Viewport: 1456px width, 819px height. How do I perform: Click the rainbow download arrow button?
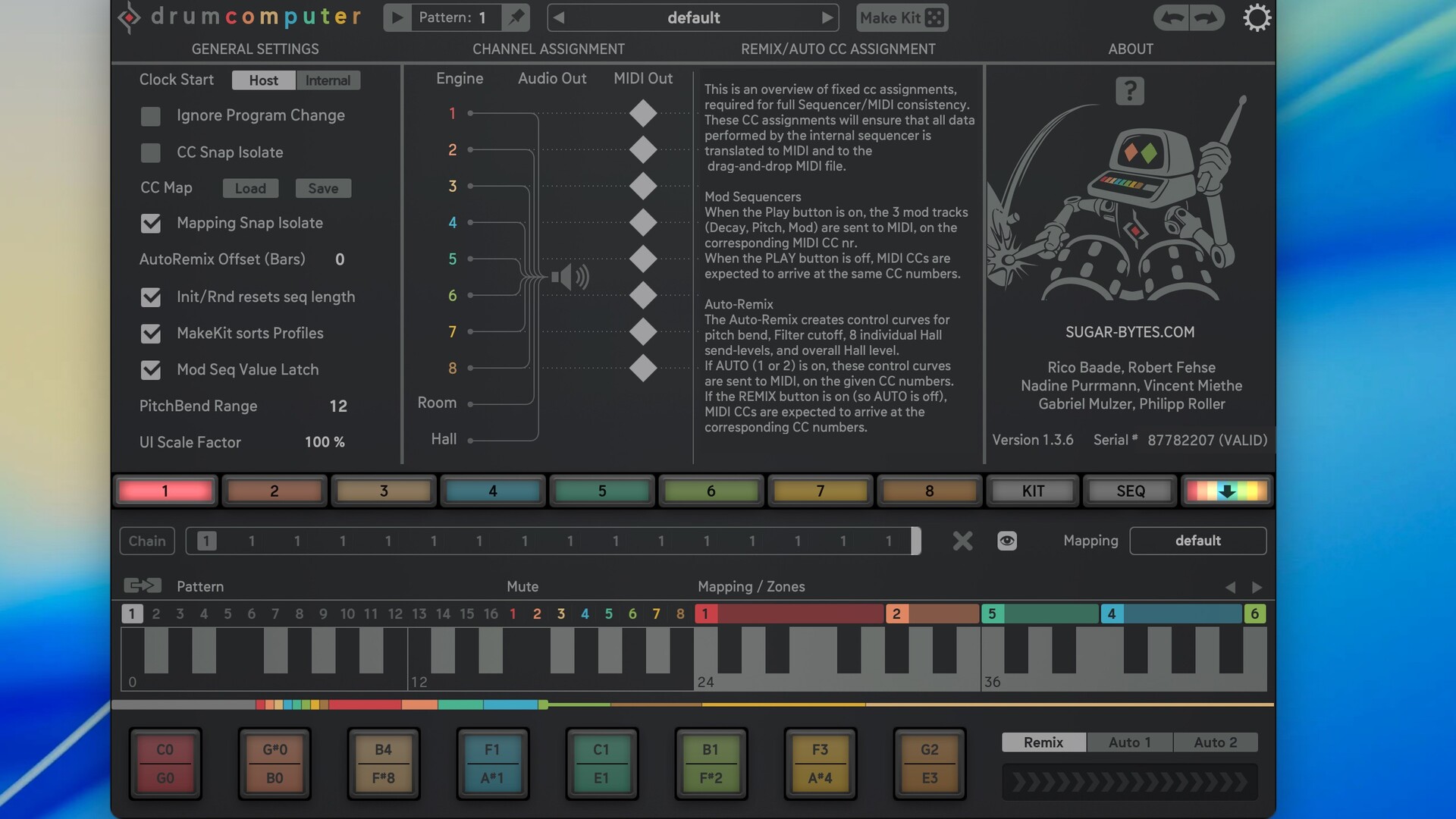[x=1227, y=491]
